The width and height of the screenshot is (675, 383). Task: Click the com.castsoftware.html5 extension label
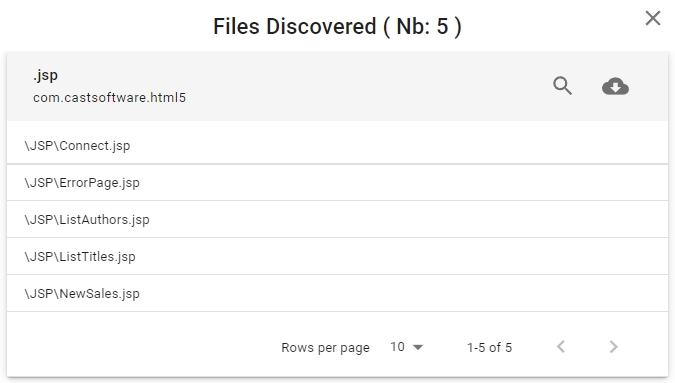tap(109, 98)
